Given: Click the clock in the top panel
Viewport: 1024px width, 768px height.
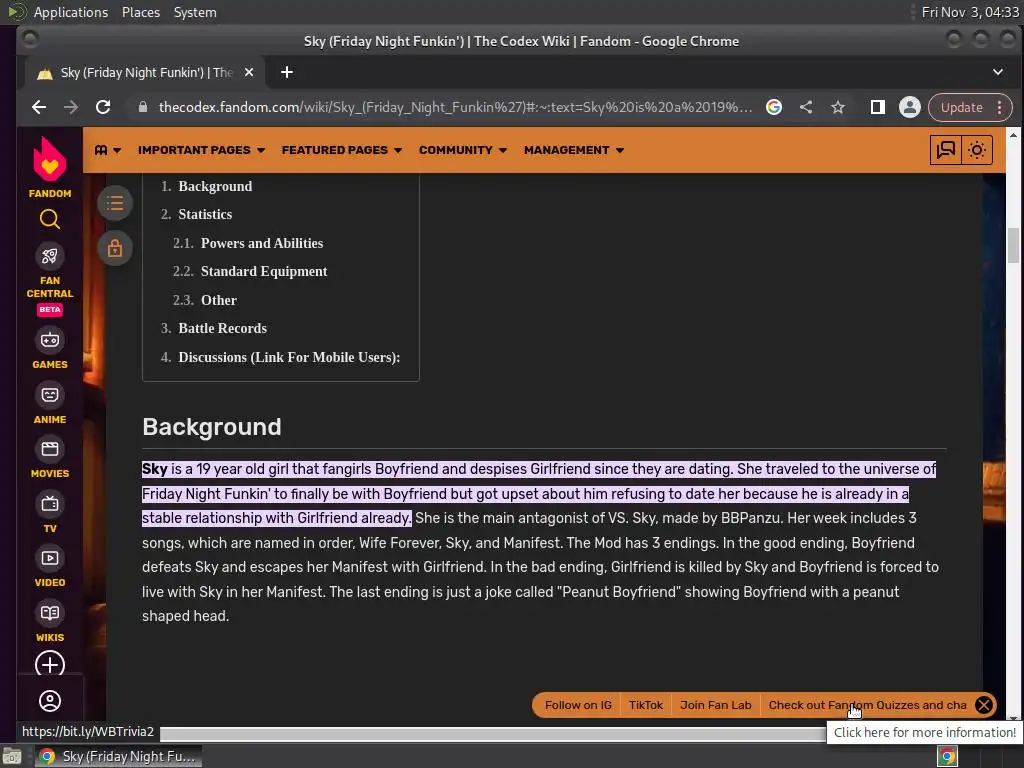Looking at the screenshot, I should [969, 12].
